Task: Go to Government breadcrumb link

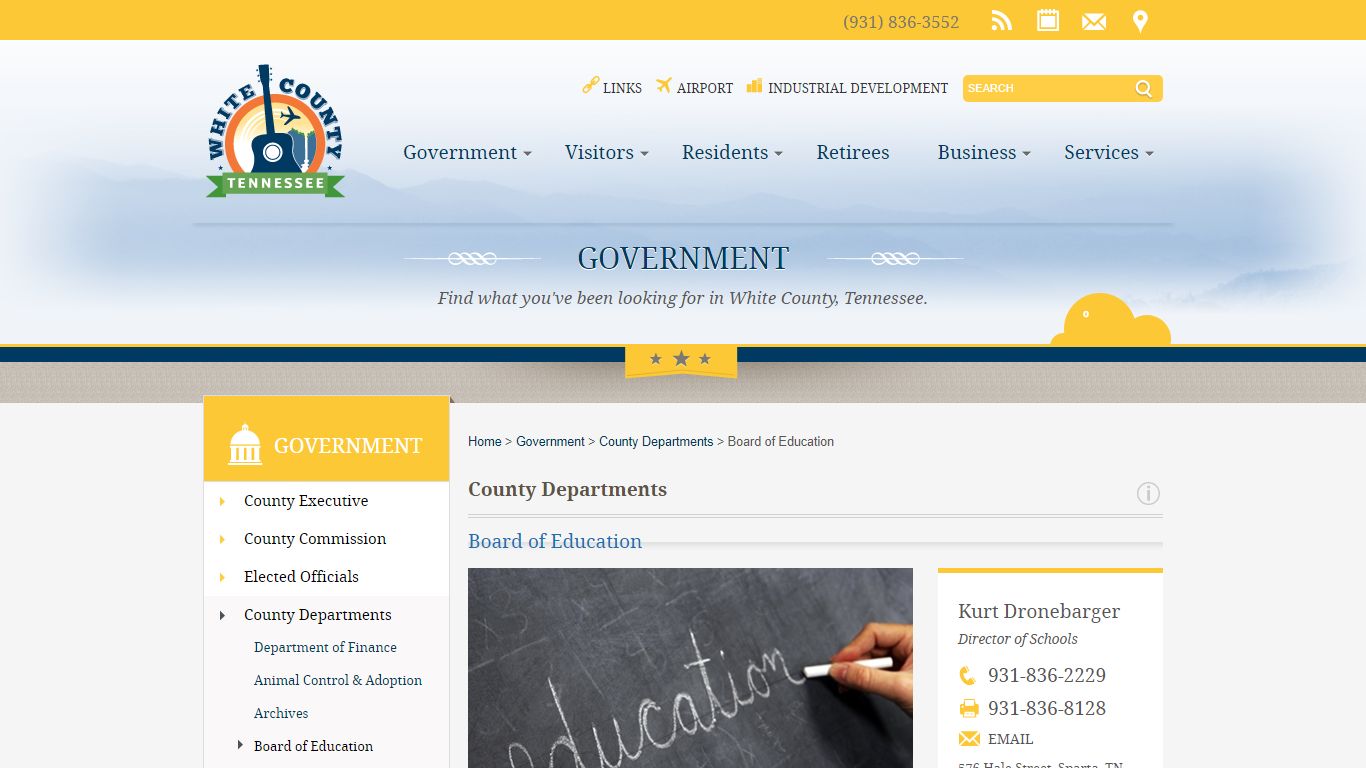Action: pyautogui.click(x=550, y=441)
